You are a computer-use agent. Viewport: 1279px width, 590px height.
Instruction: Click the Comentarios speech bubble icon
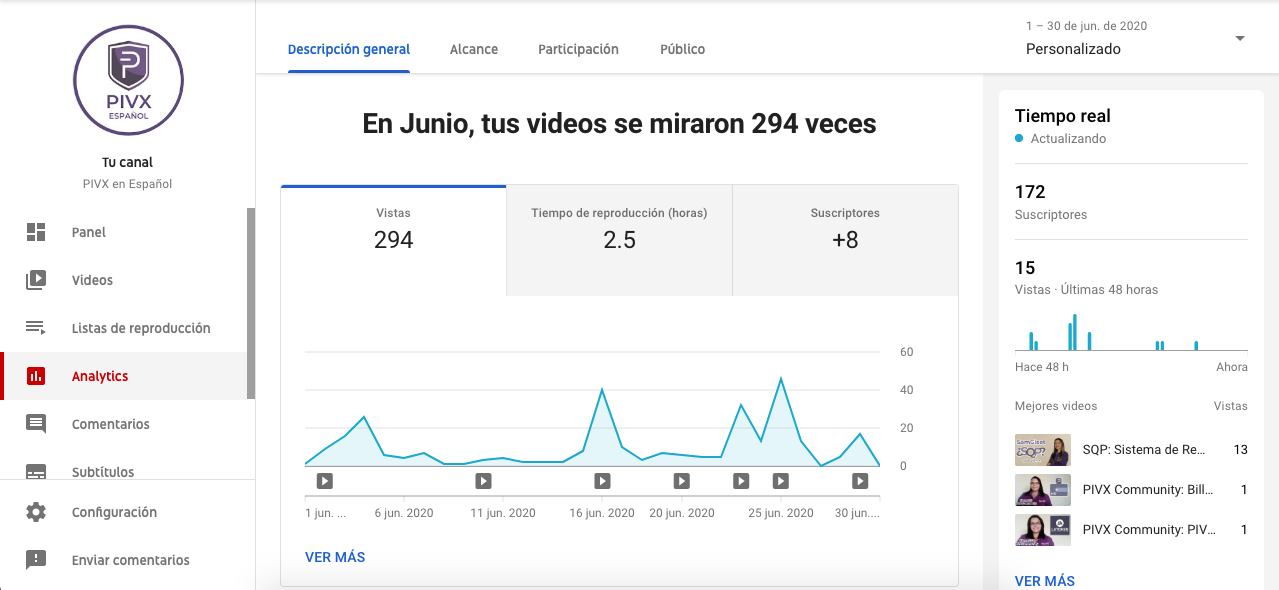(36, 424)
